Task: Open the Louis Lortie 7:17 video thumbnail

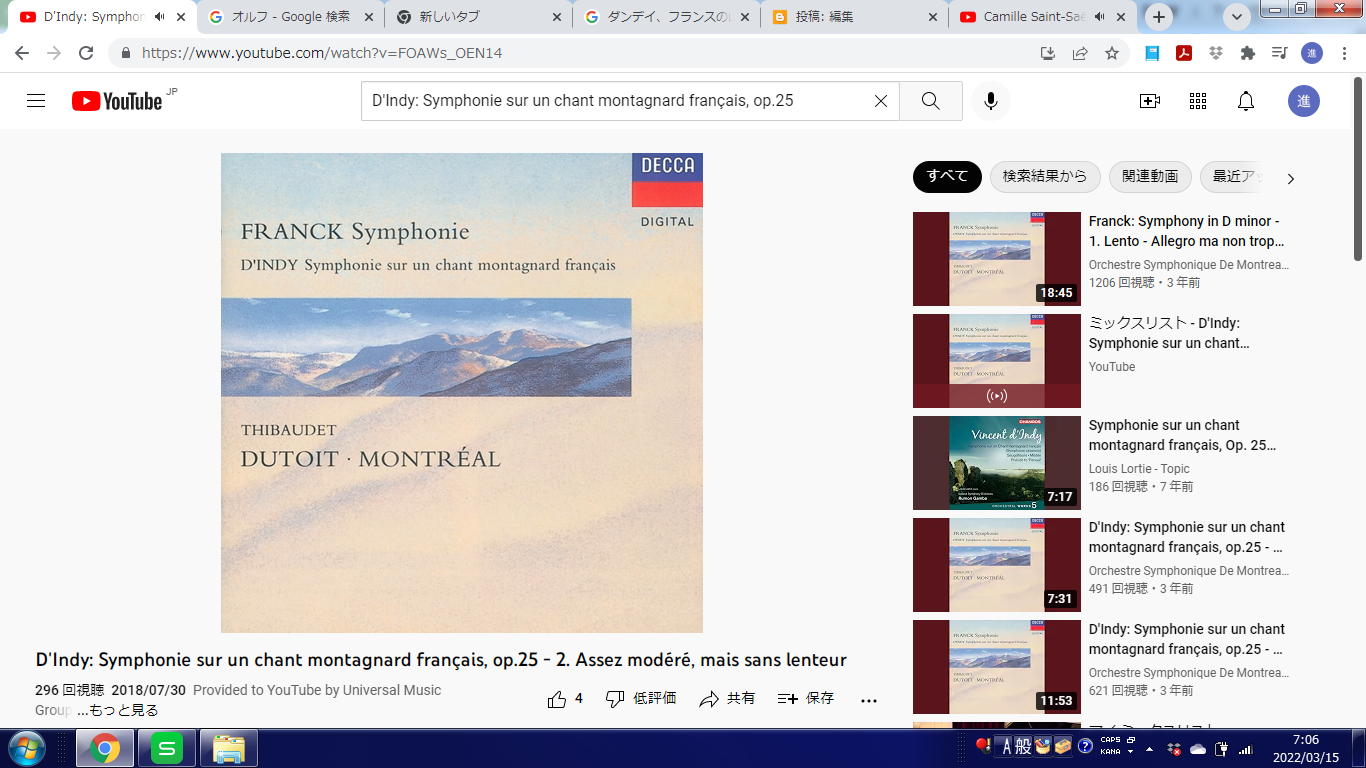Action: tap(997, 463)
